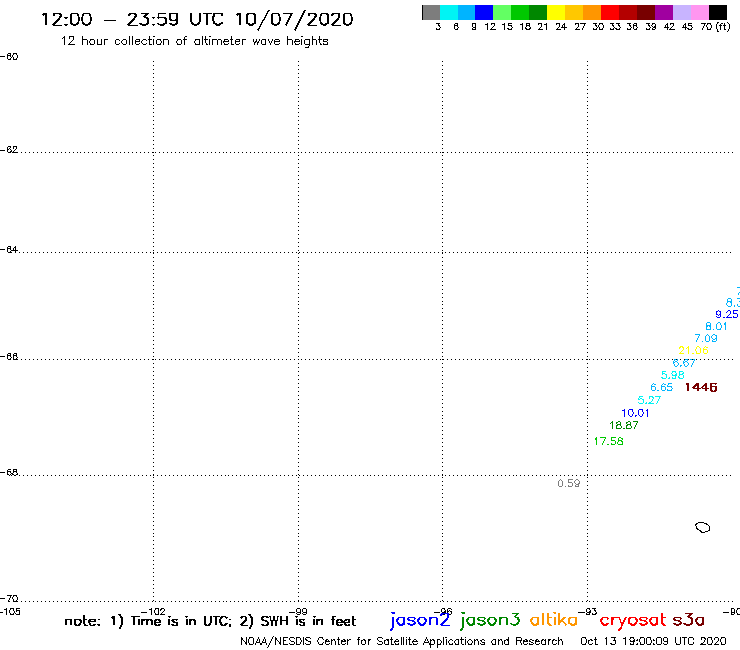This screenshot has height=650, width=740.
Task: Select the black swatch above 70 ft
Action: 718,12
